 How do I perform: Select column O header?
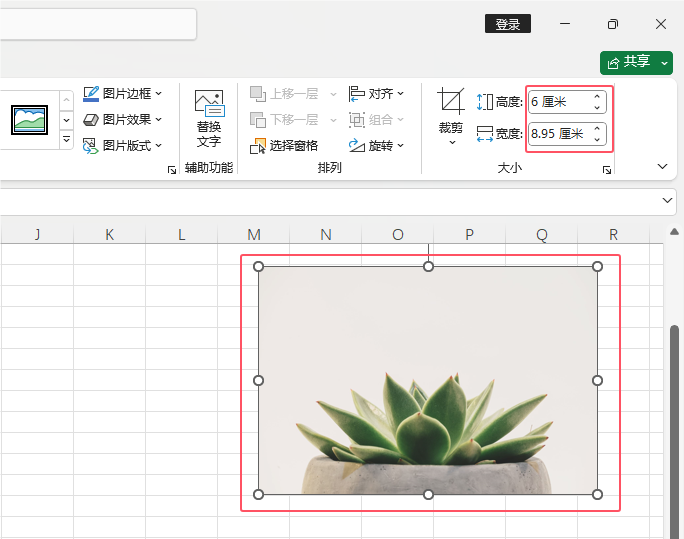pos(397,235)
